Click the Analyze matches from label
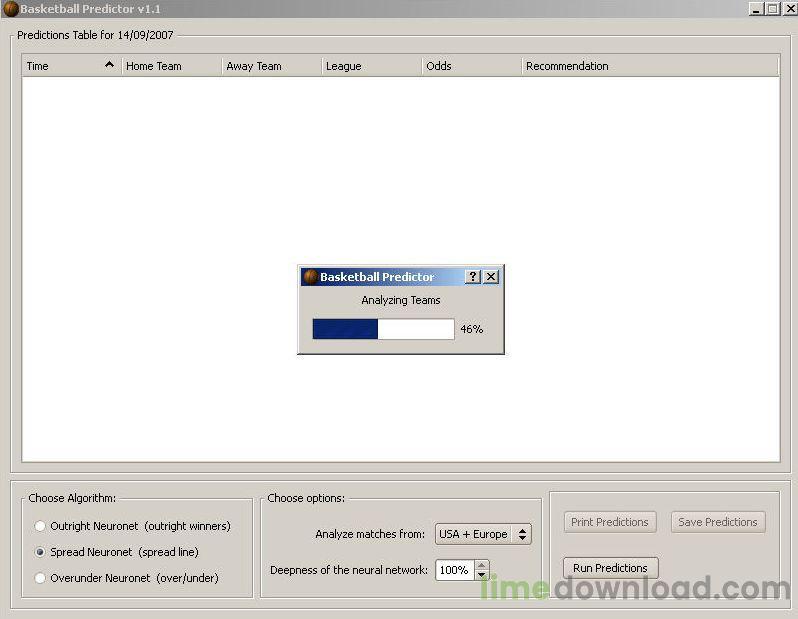Viewport: 798px width, 619px height. click(370, 534)
